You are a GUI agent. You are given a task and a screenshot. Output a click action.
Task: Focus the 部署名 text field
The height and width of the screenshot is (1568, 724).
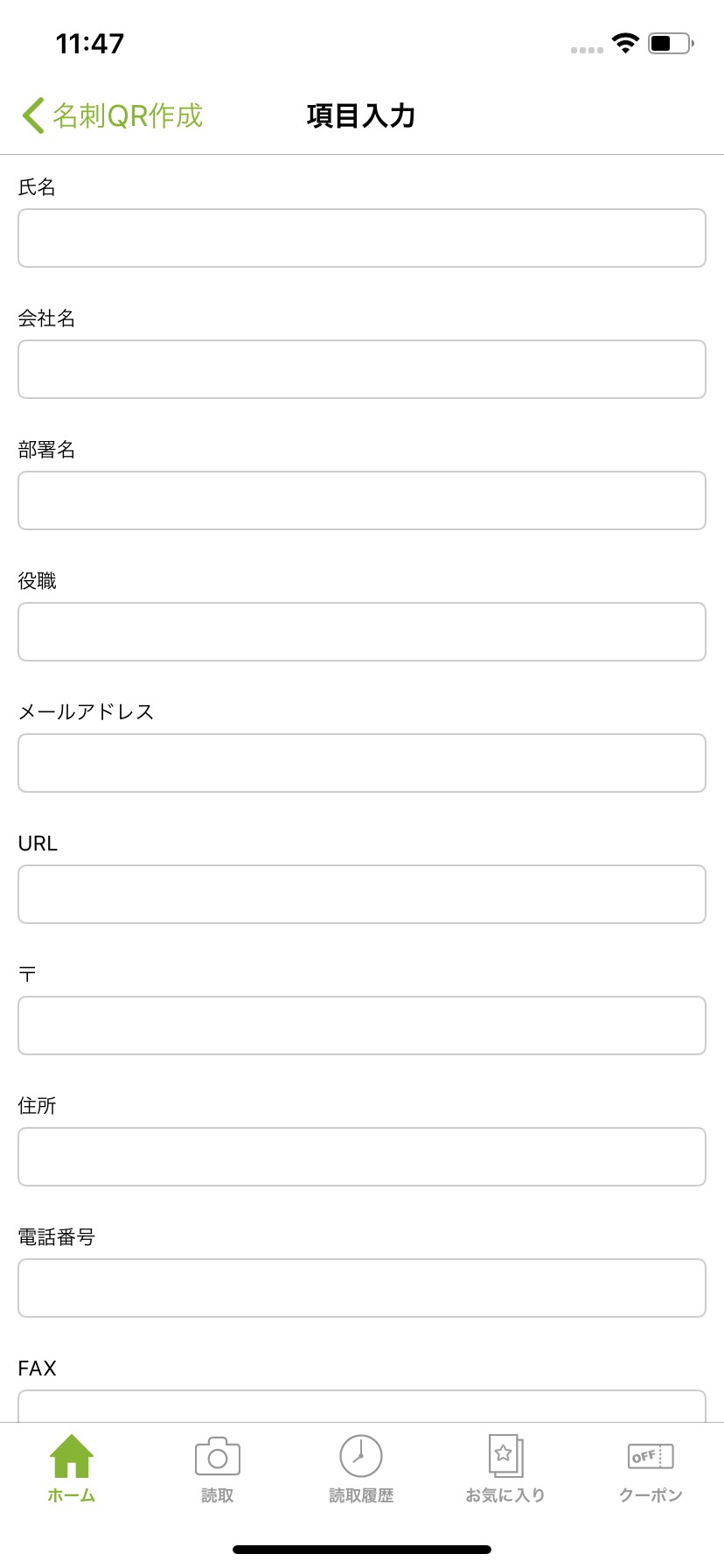pyautogui.click(x=362, y=500)
